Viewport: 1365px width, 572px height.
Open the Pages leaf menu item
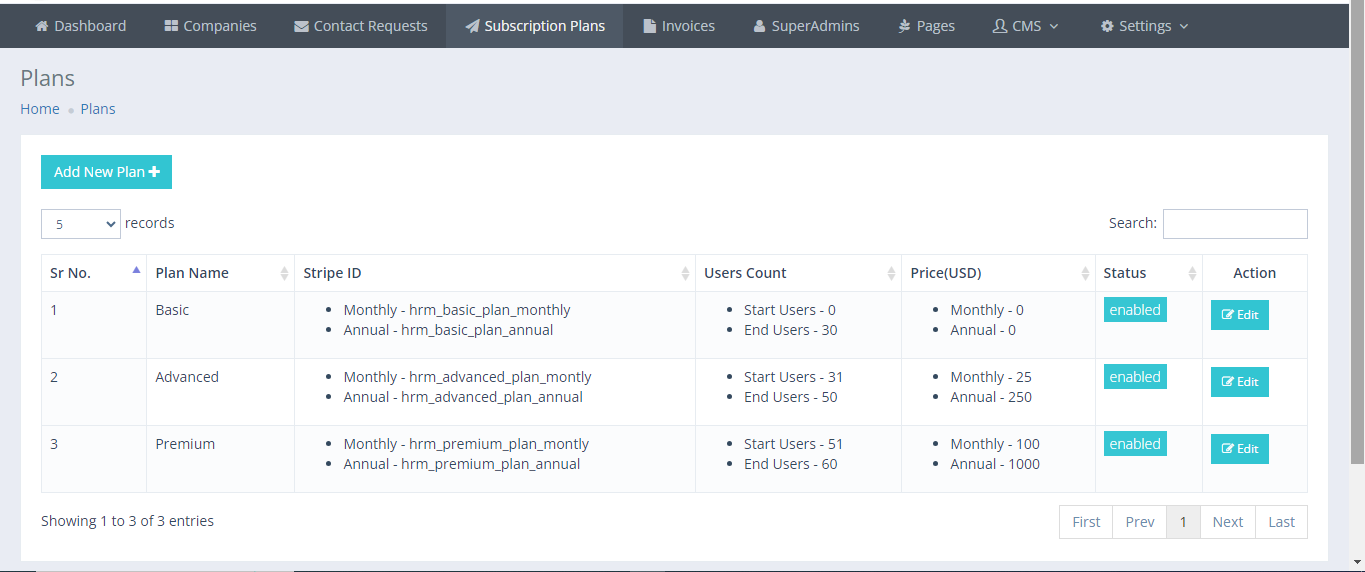[926, 26]
